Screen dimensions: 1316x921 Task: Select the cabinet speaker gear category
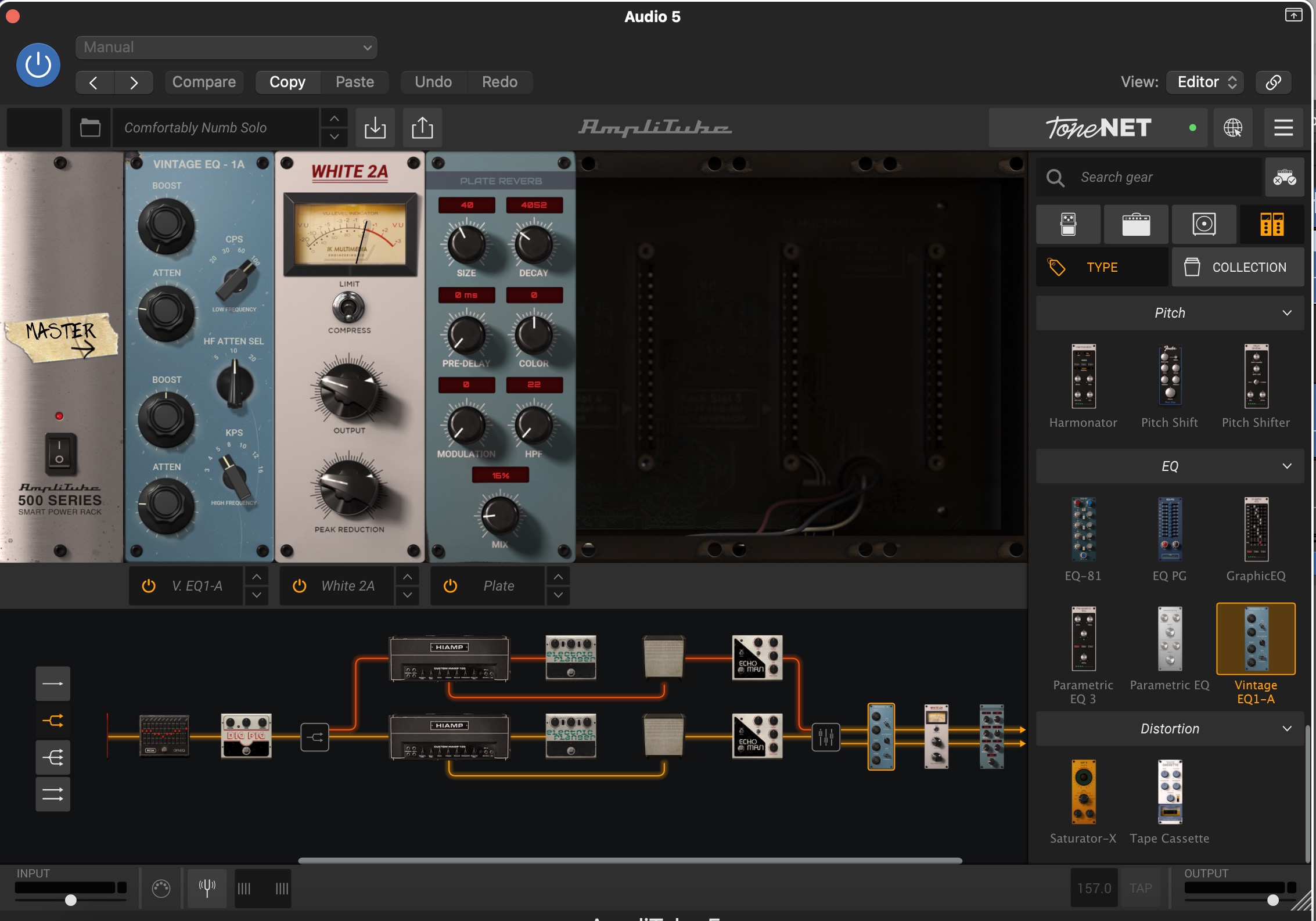[1204, 224]
